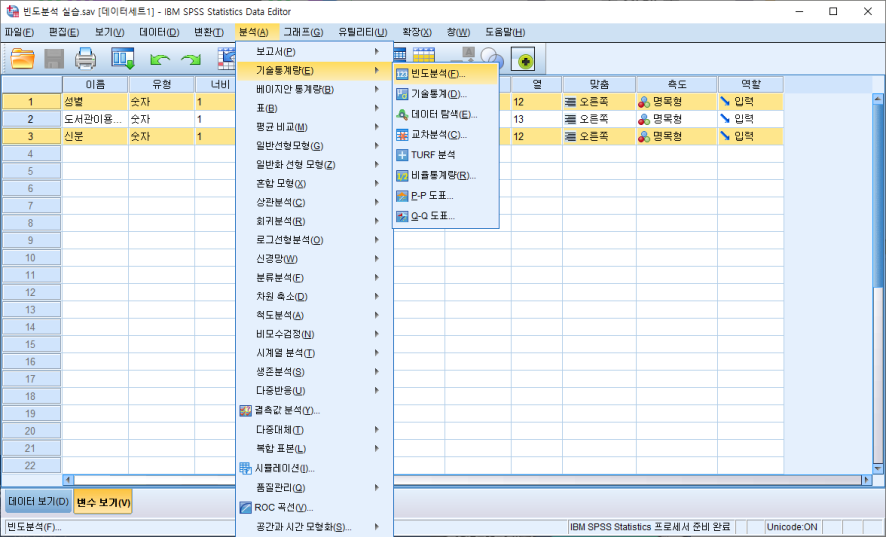
Task: Click the yellow grid table toolbar icon
Action: pos(424,55)
